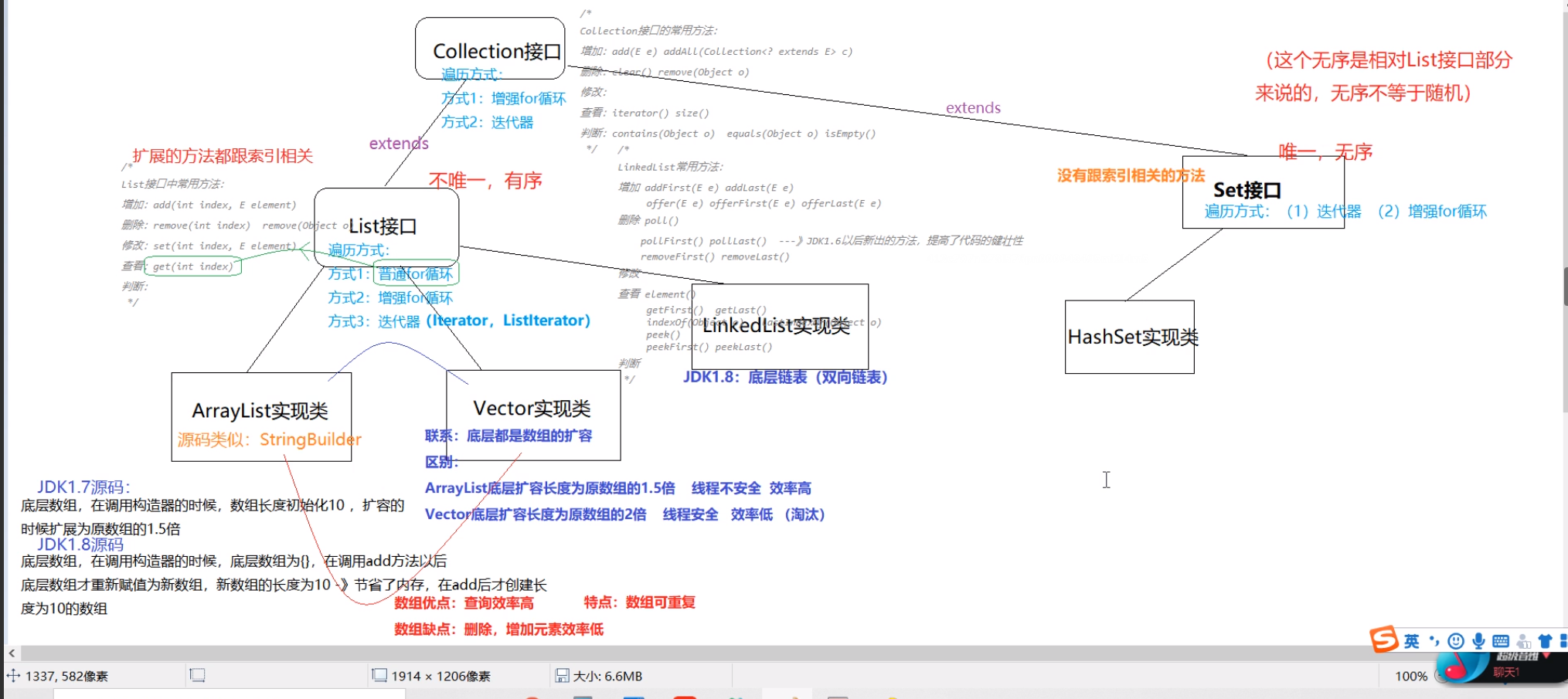Viewport: 1568px width, 699px height.
Task: Click the ArrayList实现类 box title
Action: tap(260, 410)
